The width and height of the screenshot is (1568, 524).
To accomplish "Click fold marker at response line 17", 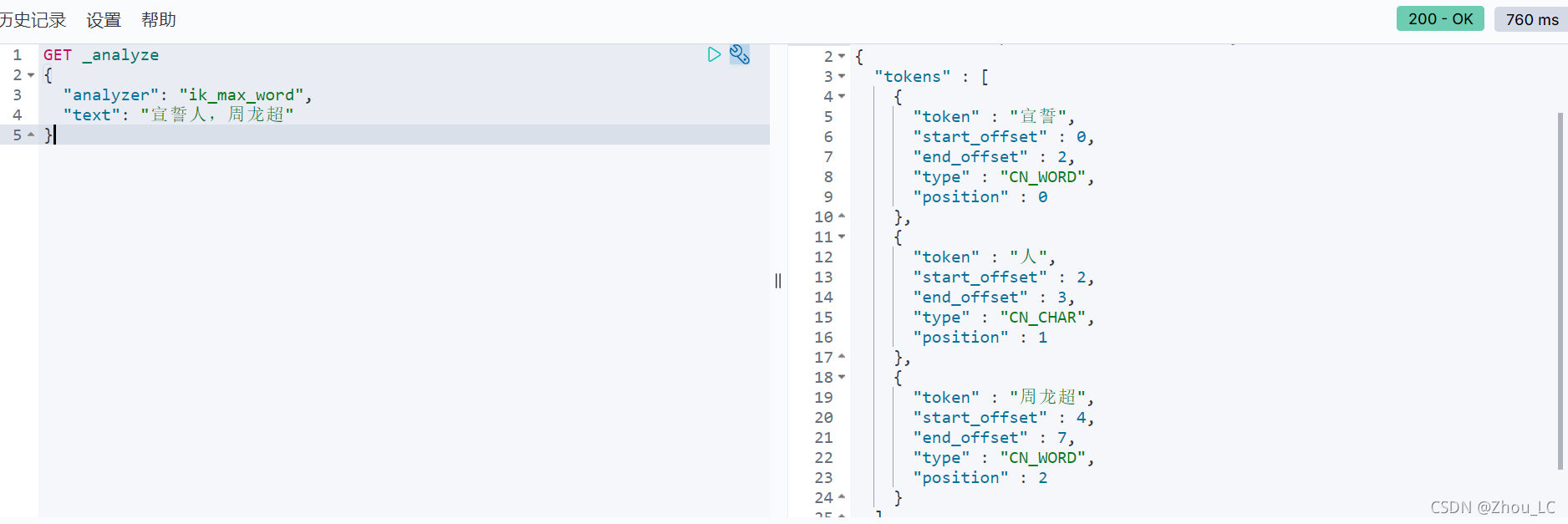I will 842,357.
